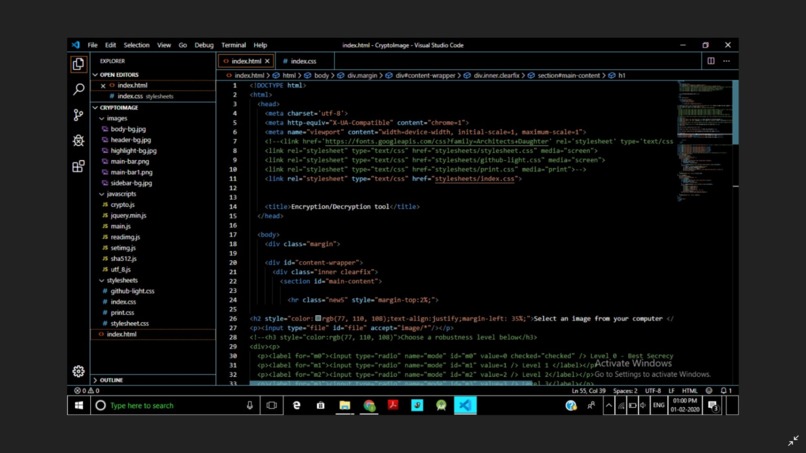This screenshot has width=806, height=453.
Task: Click the feedback smiley in status bar
Action: pyautogui.click(x=709, y=391)
